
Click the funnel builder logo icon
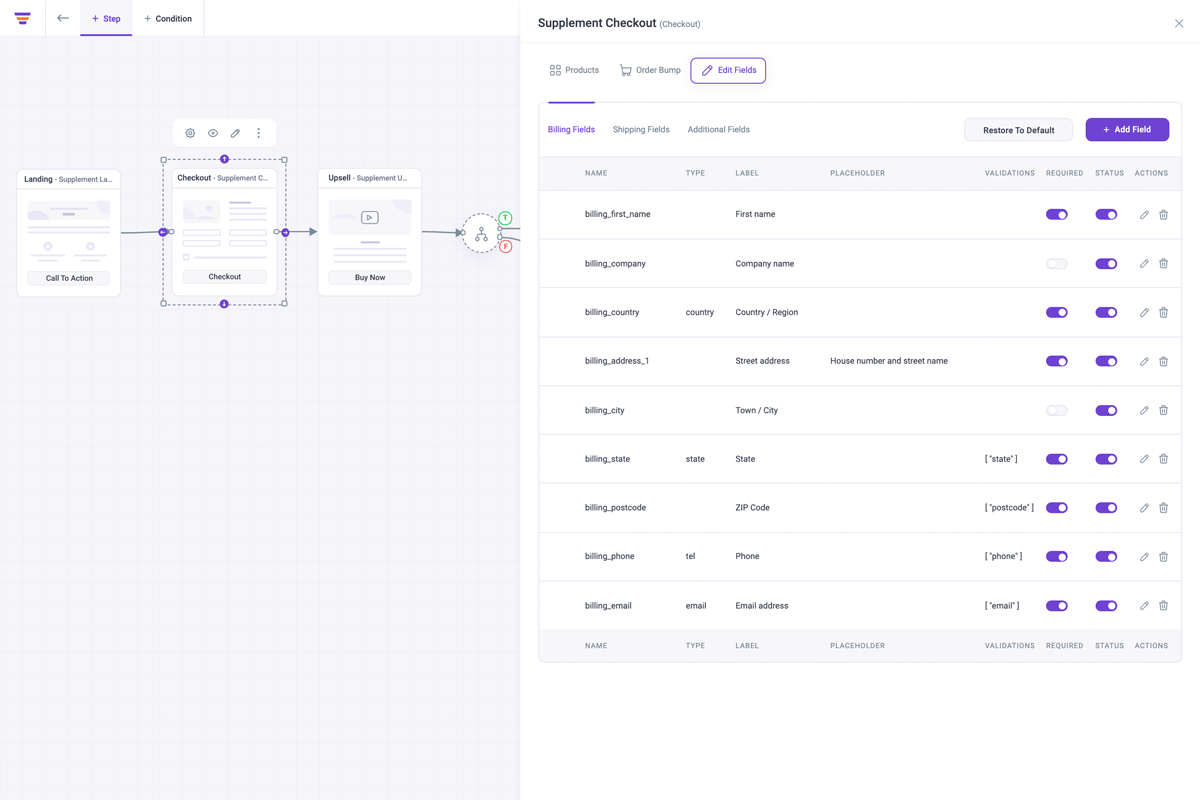tap(22, 18)
